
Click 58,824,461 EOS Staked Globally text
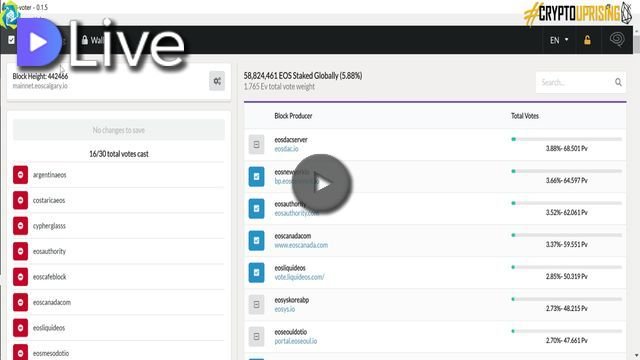coord(303,76)
